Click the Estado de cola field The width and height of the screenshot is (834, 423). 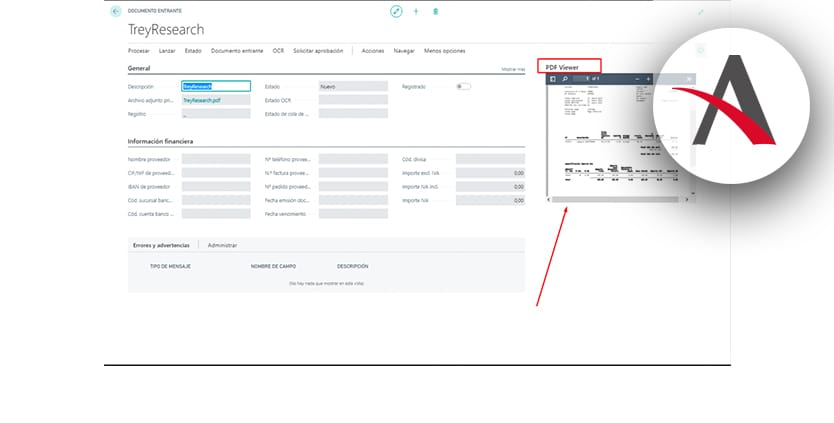(353, 114)
